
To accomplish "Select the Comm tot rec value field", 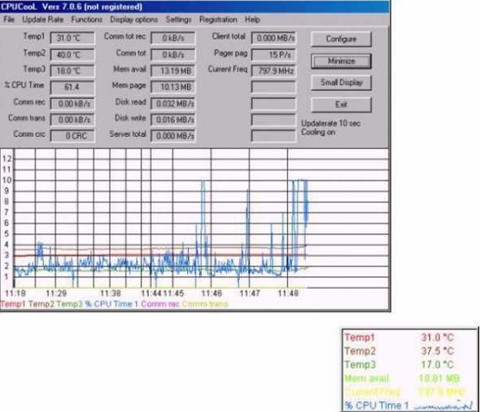I will coord(173,38).
